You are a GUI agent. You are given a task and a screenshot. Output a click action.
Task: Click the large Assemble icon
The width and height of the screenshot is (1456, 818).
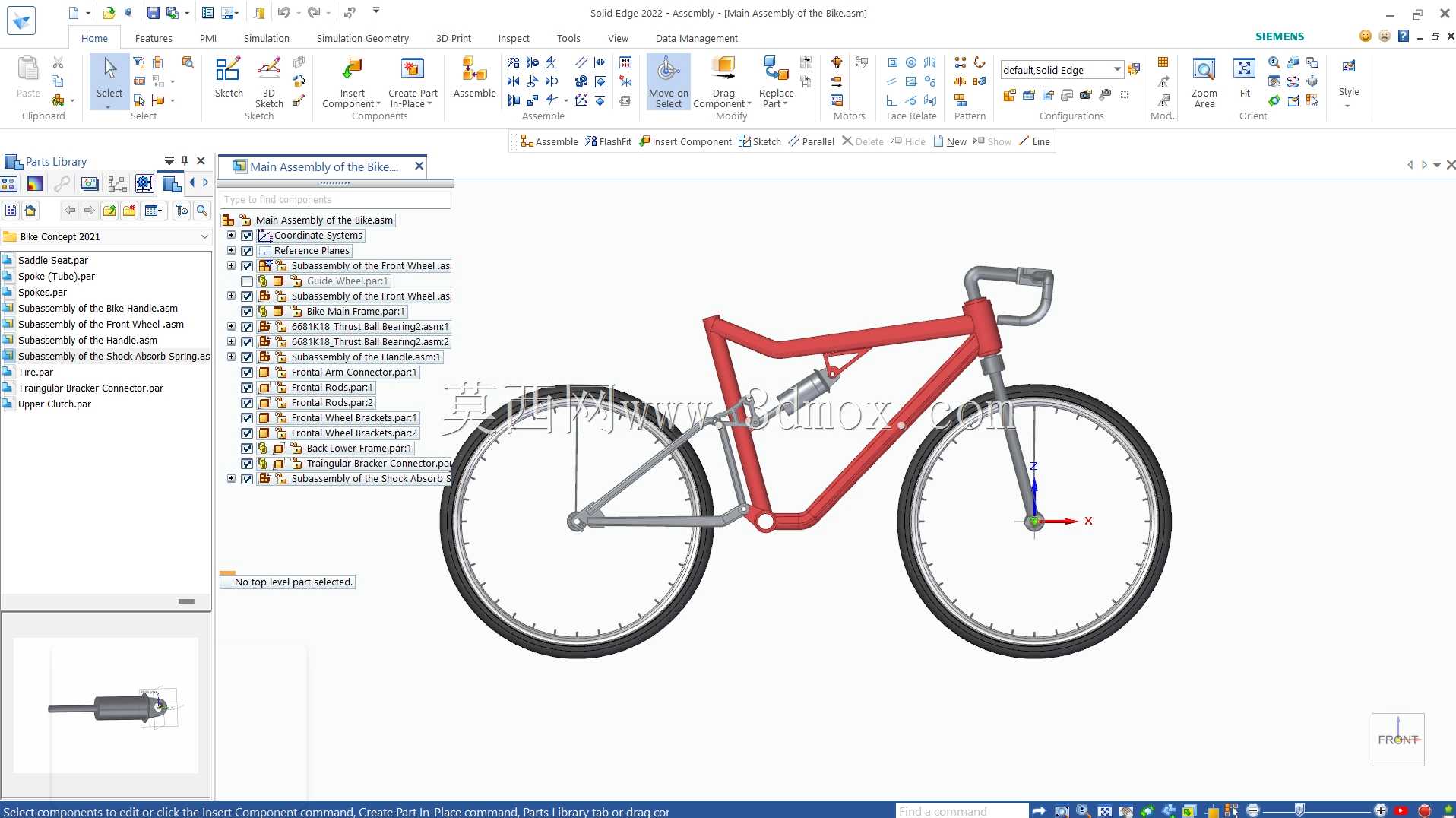coord(474,78)
